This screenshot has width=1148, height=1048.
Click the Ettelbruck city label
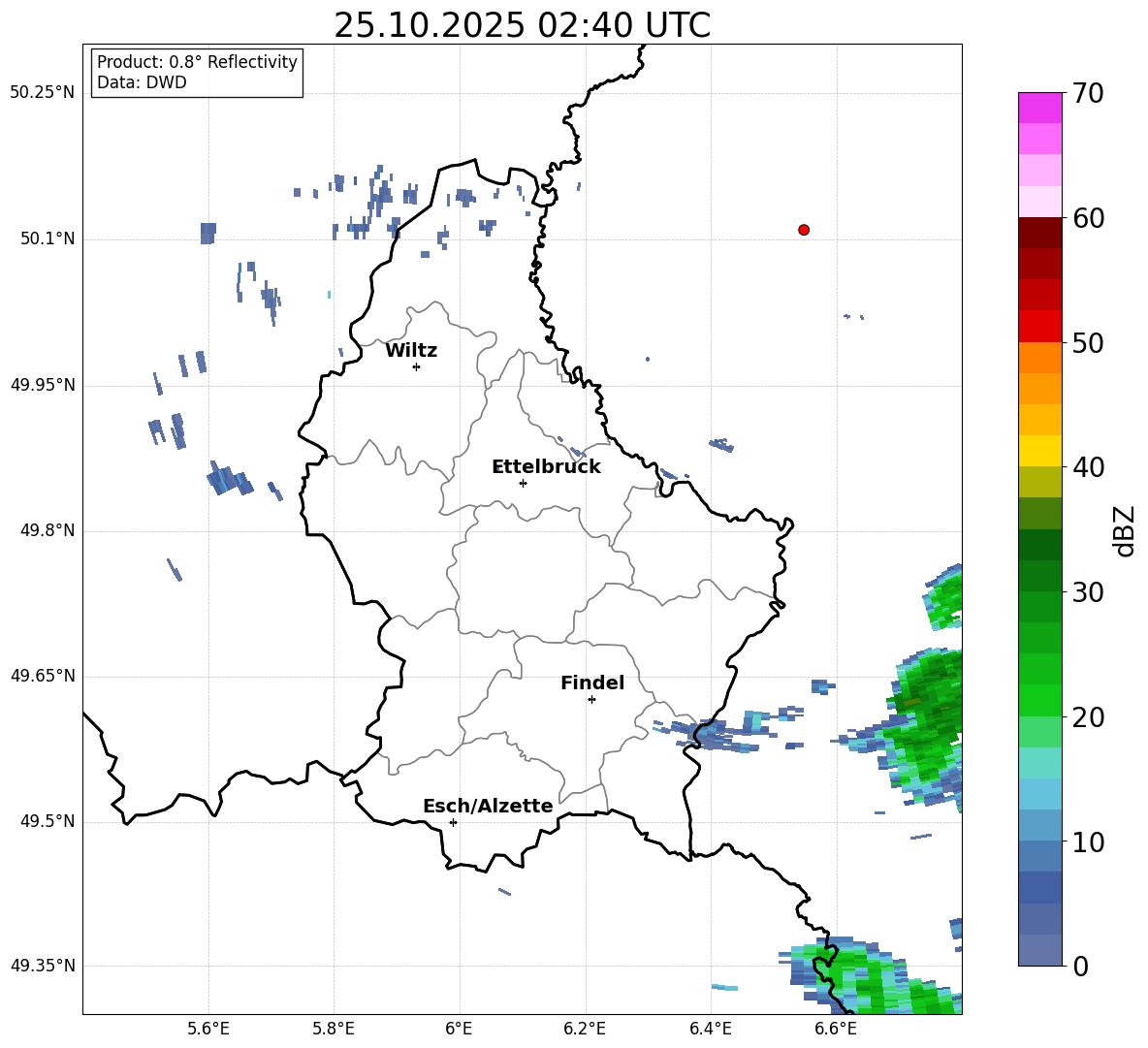click(x=546, y=466)
